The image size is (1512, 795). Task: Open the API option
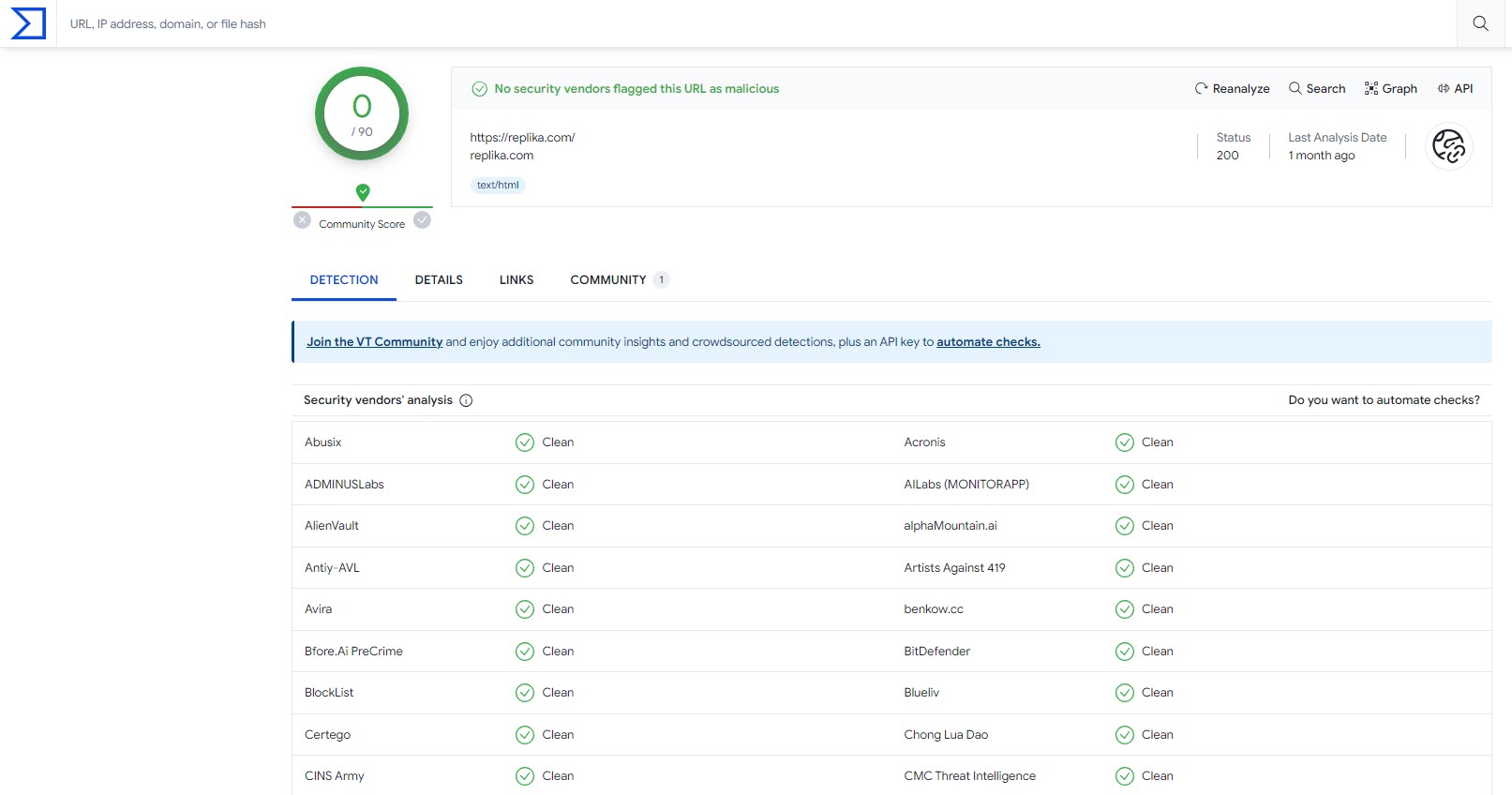tap(1455, 89)
